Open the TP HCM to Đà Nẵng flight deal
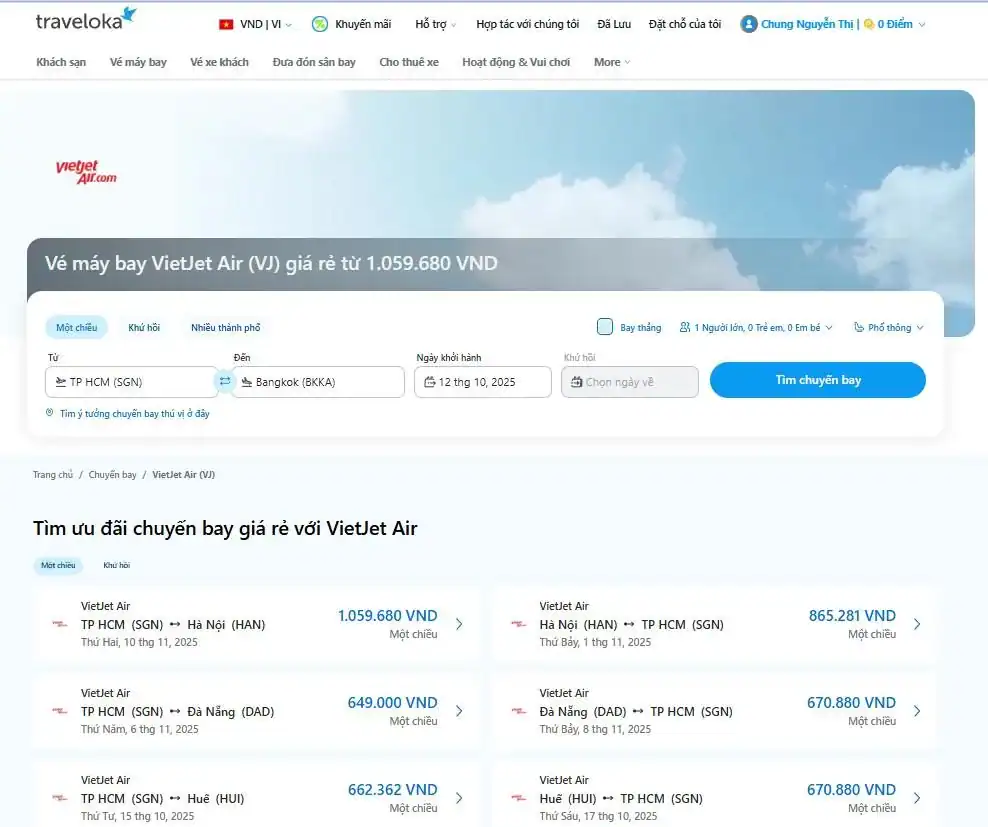988x827 pixels. click(x=256, y=711)
